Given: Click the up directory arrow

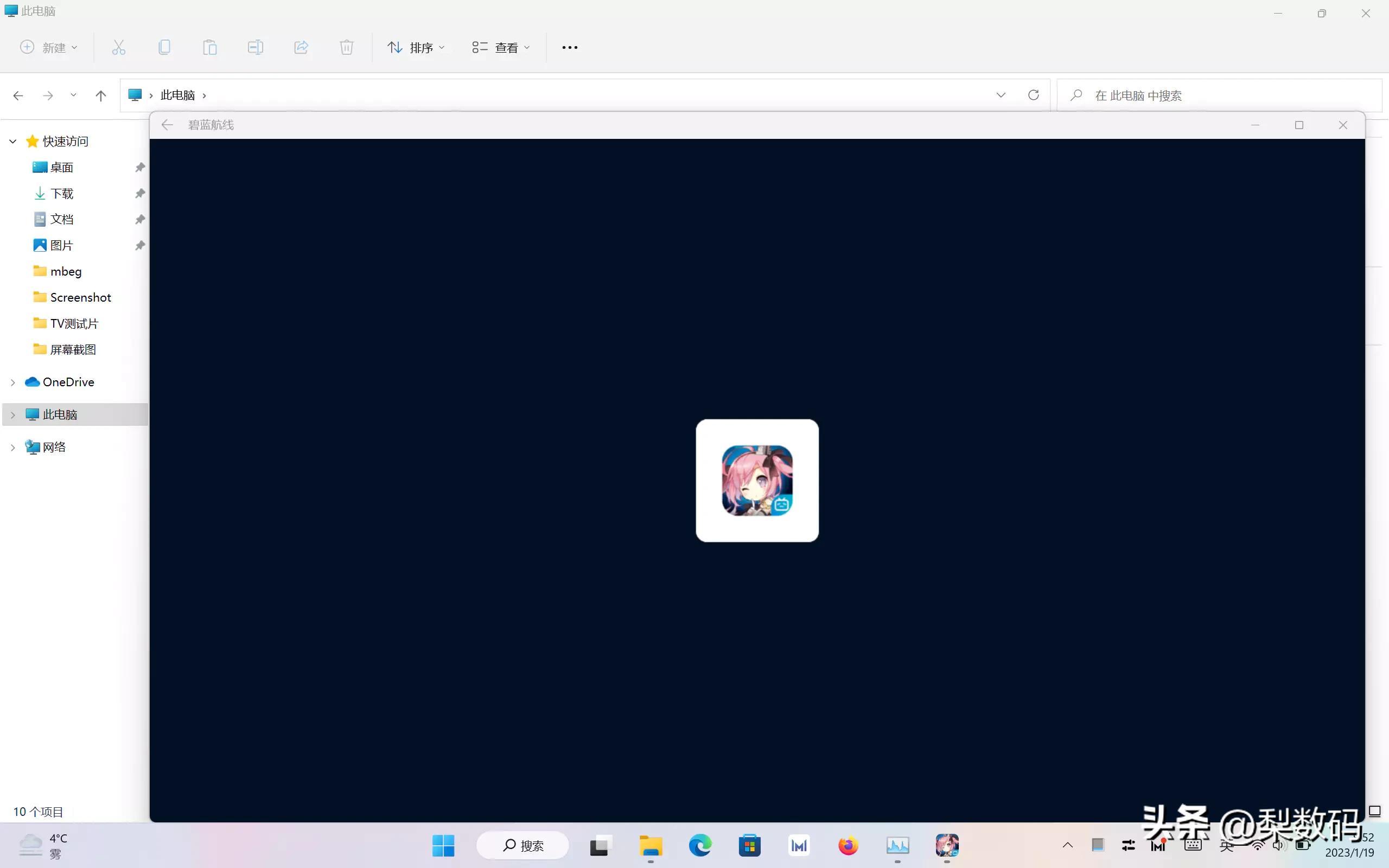Looking at the screenshot, I should click(100, 96).
